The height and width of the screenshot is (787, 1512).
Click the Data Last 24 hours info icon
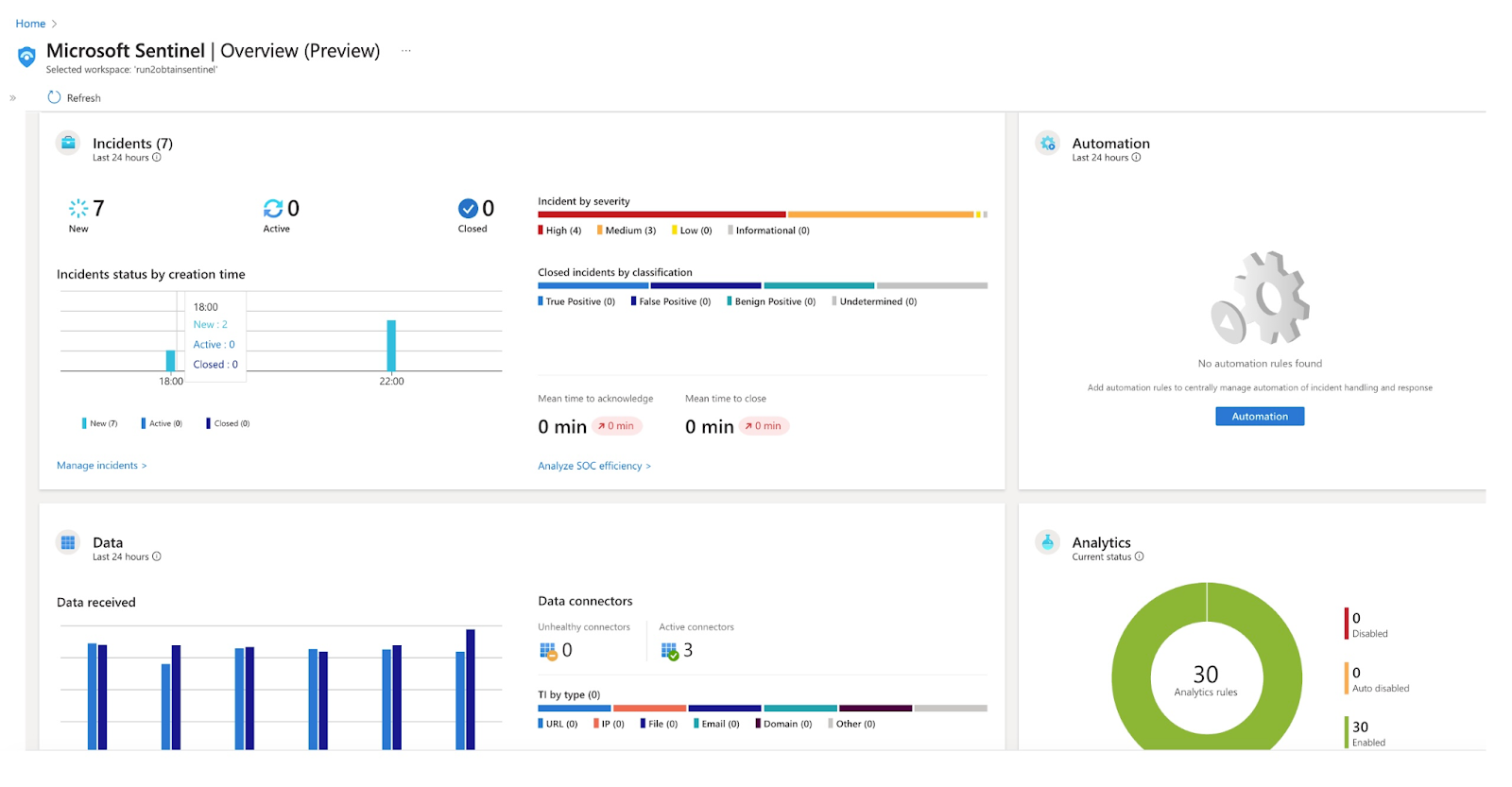(x=157, y=556)
